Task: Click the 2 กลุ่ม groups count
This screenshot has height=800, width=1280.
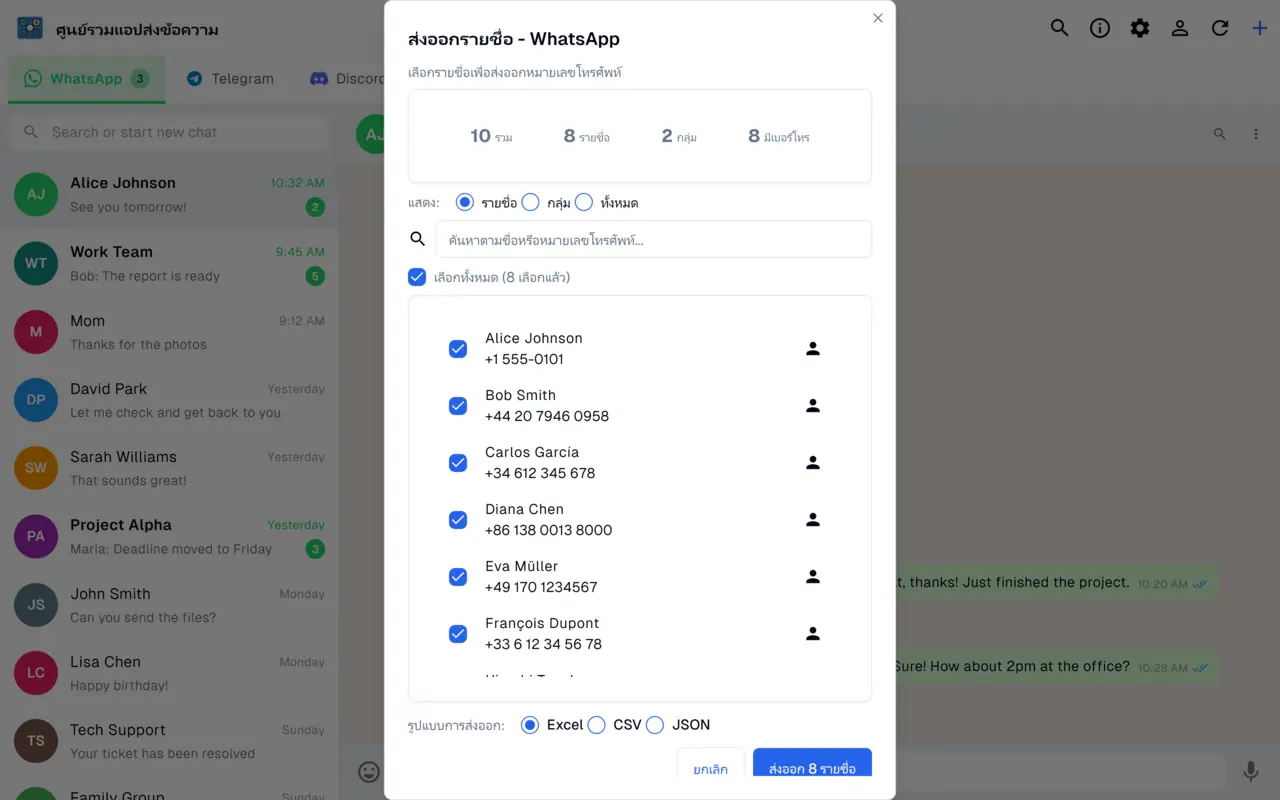Action: pyautogui.click(x=679, y=136)
